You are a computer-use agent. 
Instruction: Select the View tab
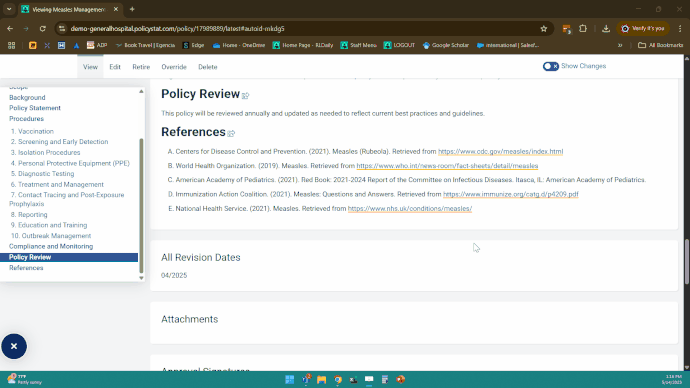click(90, 67)
